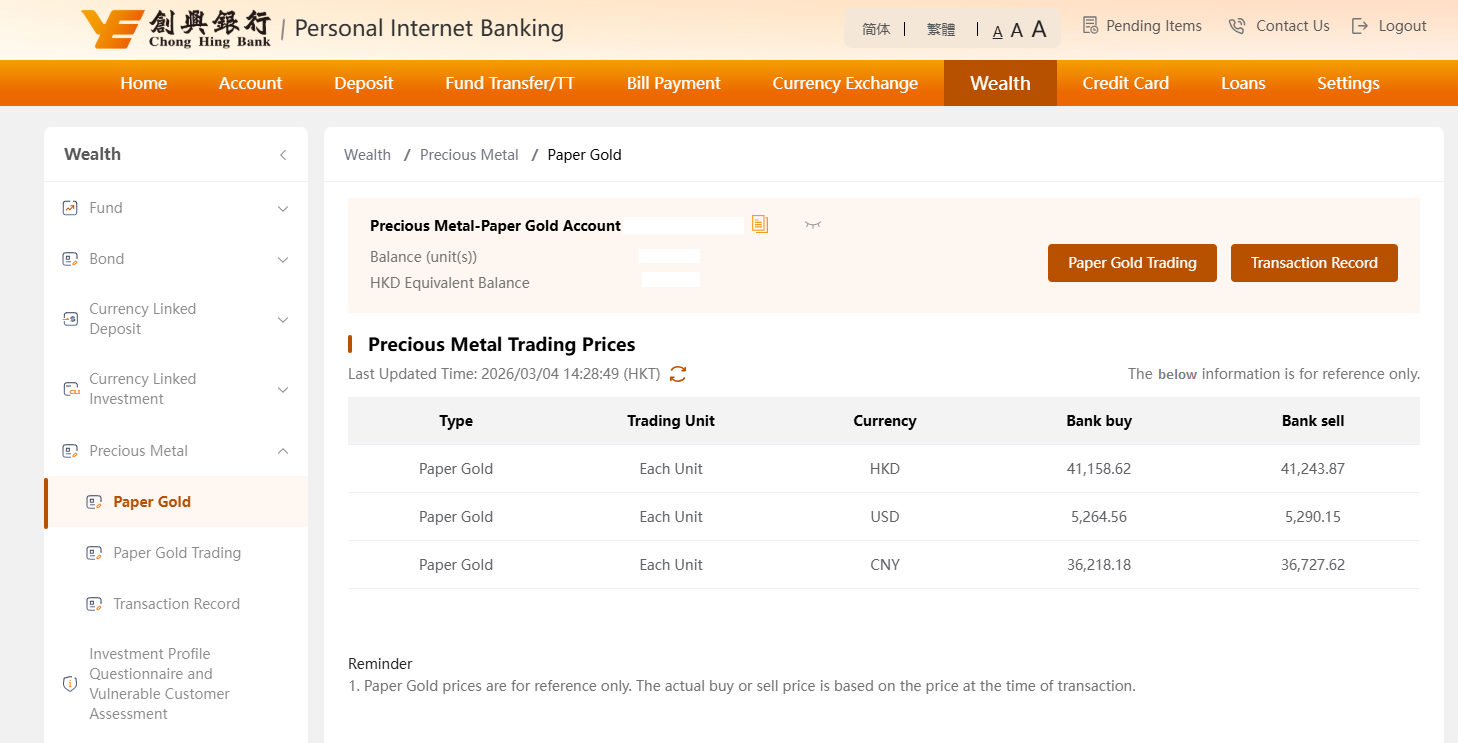Click the Transaction Record button
1458x743 pixels.
tap(1314, 263)
